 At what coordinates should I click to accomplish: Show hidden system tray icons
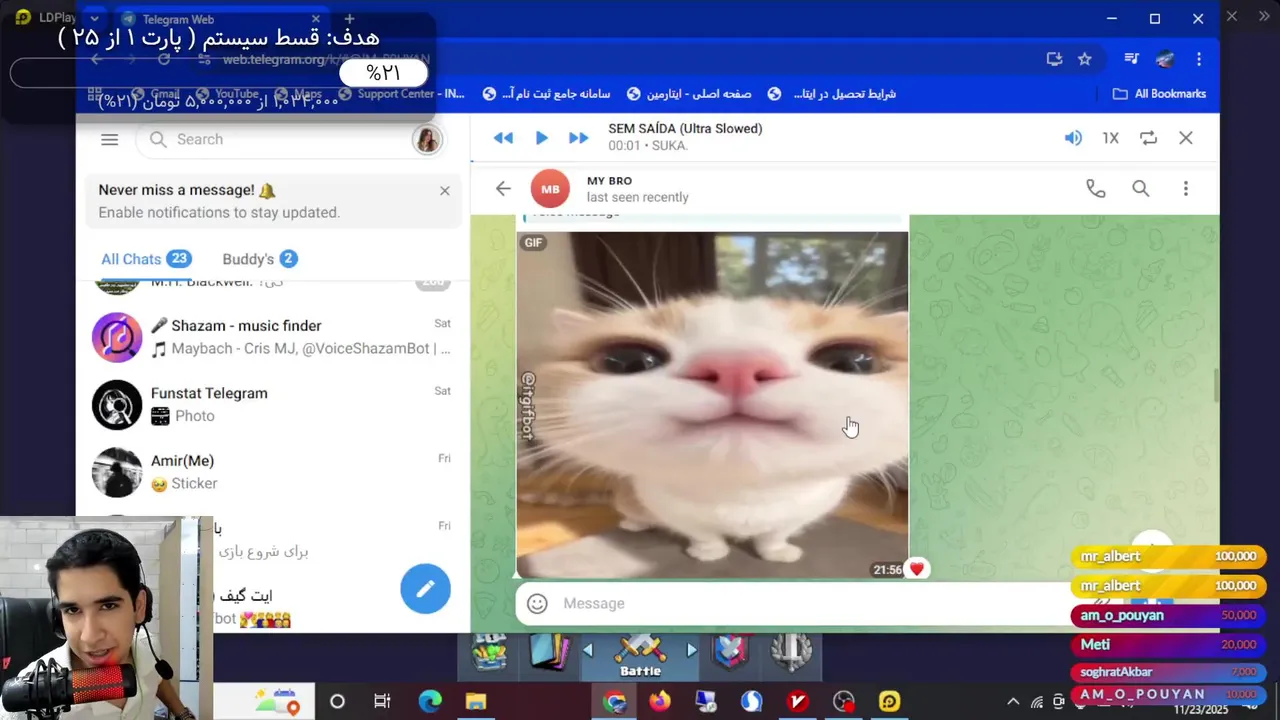click(1013, 702)
